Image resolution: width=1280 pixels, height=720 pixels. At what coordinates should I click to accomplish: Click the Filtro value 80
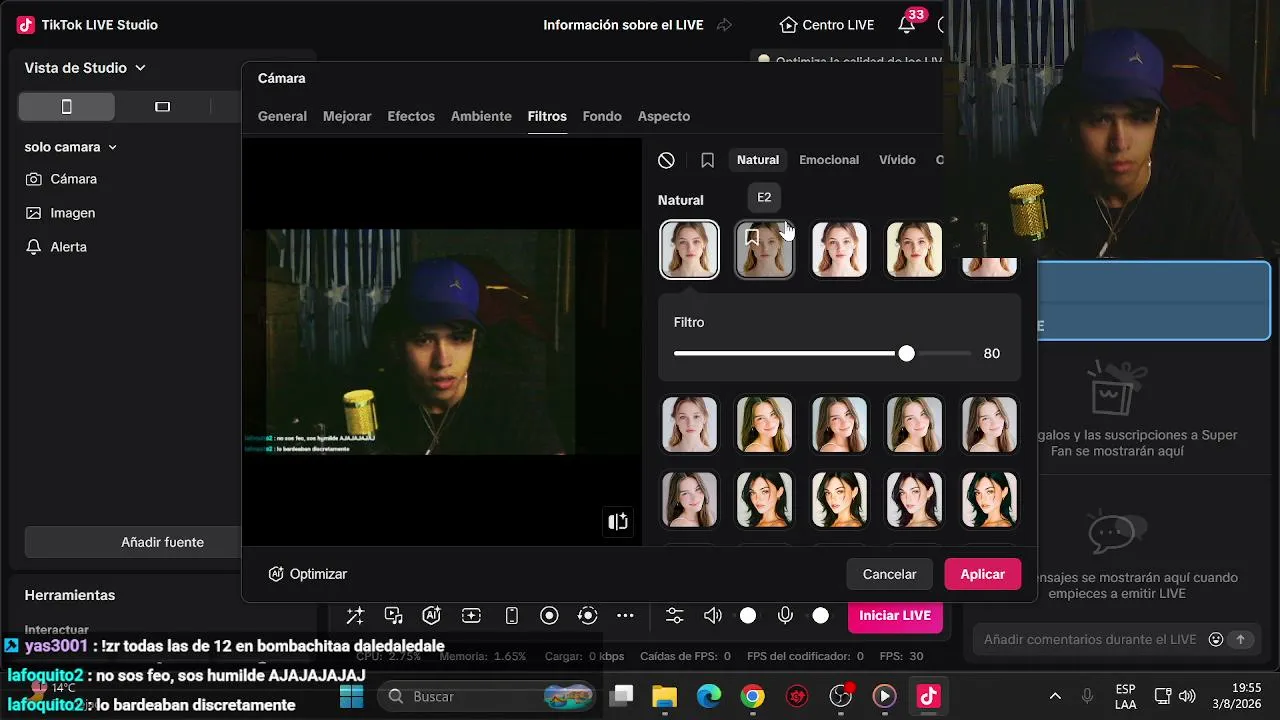[992, 353]
